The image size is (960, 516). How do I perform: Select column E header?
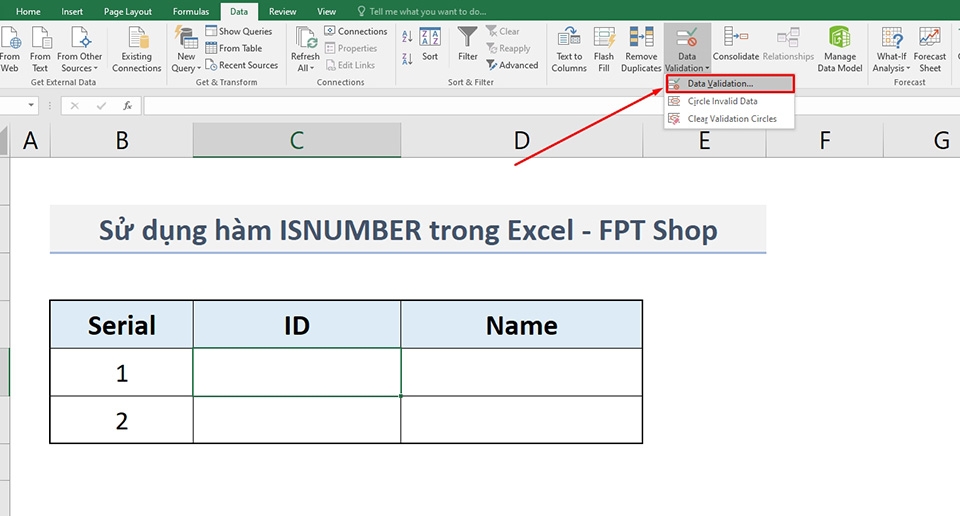point(704,140)
